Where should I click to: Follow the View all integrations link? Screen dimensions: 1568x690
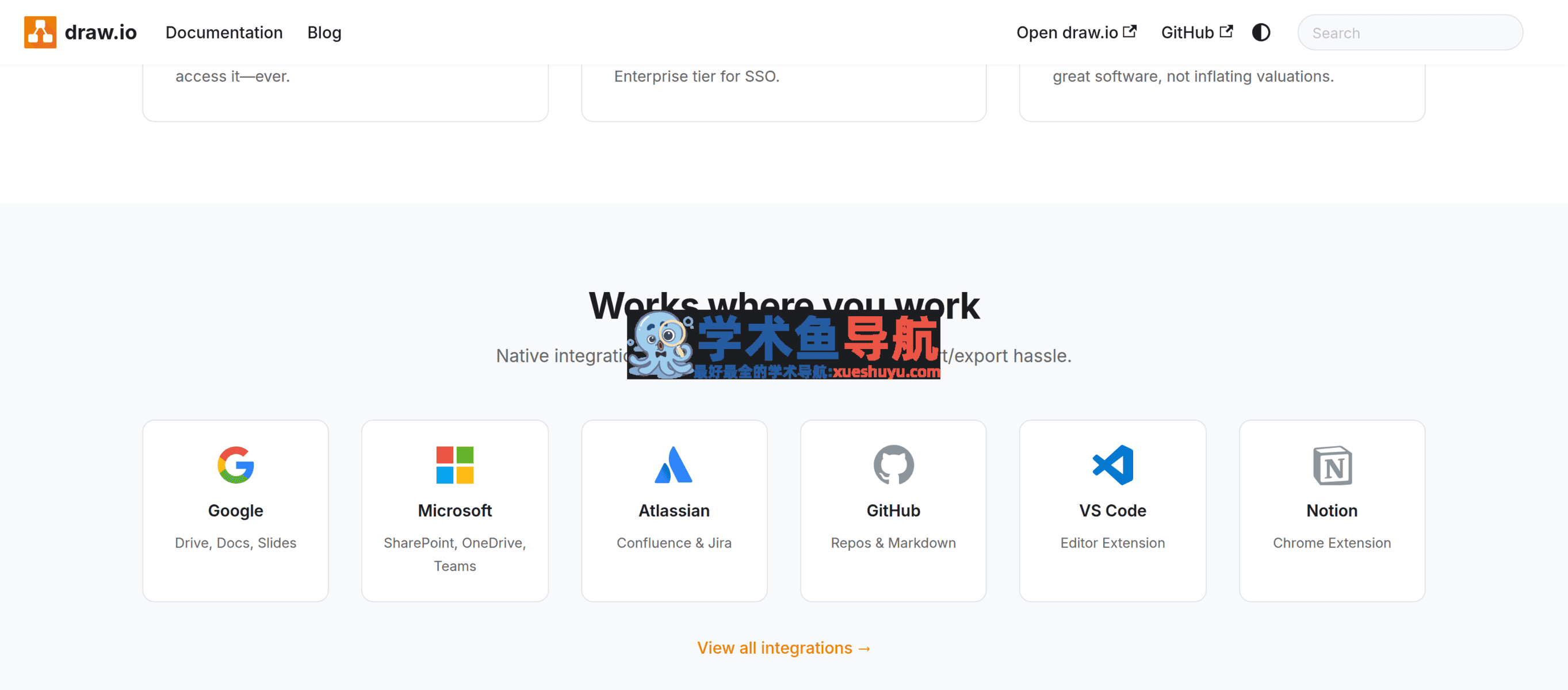click(x=784, y=648)
